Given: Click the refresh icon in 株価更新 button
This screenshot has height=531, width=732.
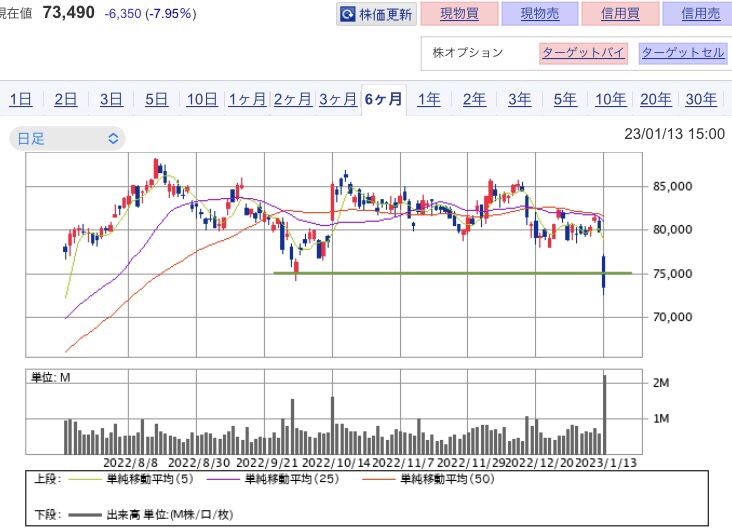Looking at the screenshot, I should point(347,14).
